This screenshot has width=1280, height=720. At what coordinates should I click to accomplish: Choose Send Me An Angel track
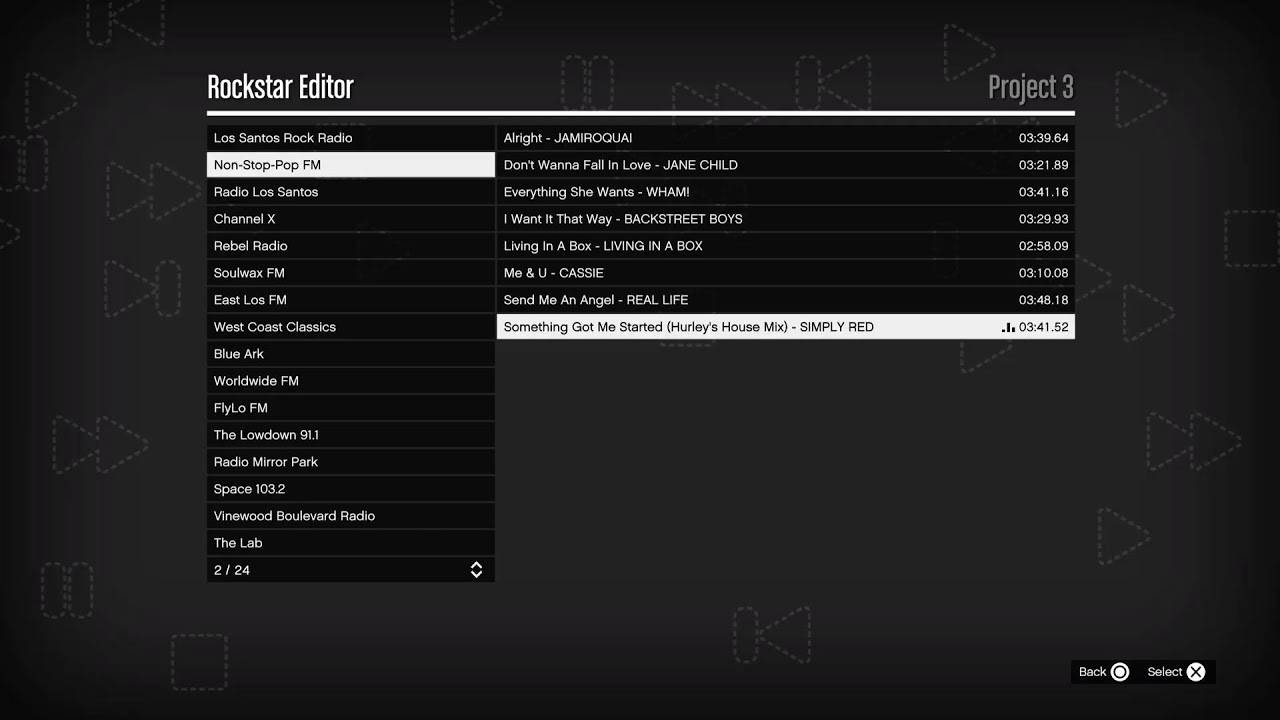click(x=786, y=300)
